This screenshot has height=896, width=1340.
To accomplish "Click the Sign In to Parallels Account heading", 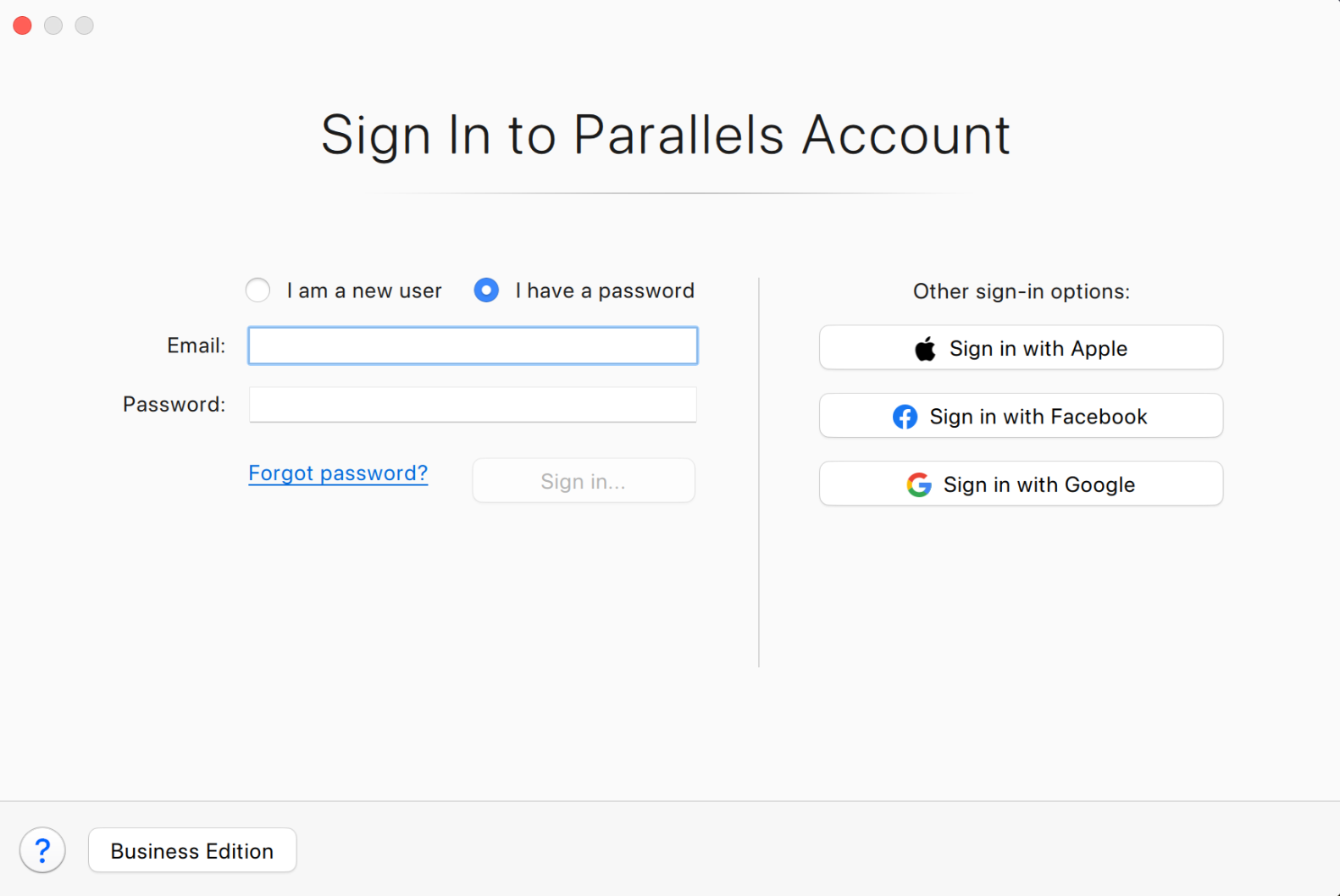I will coord(666,134).
